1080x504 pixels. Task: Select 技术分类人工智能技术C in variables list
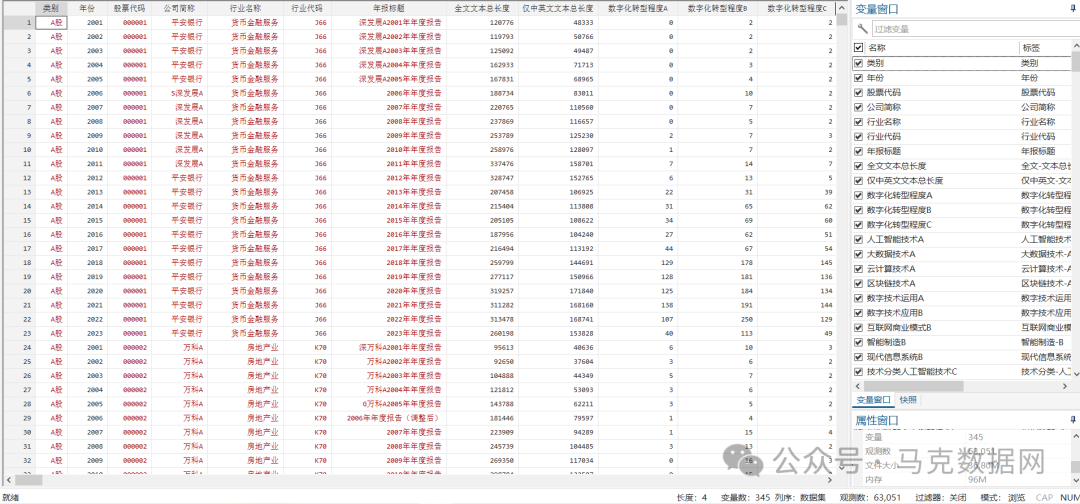point(911,371)
